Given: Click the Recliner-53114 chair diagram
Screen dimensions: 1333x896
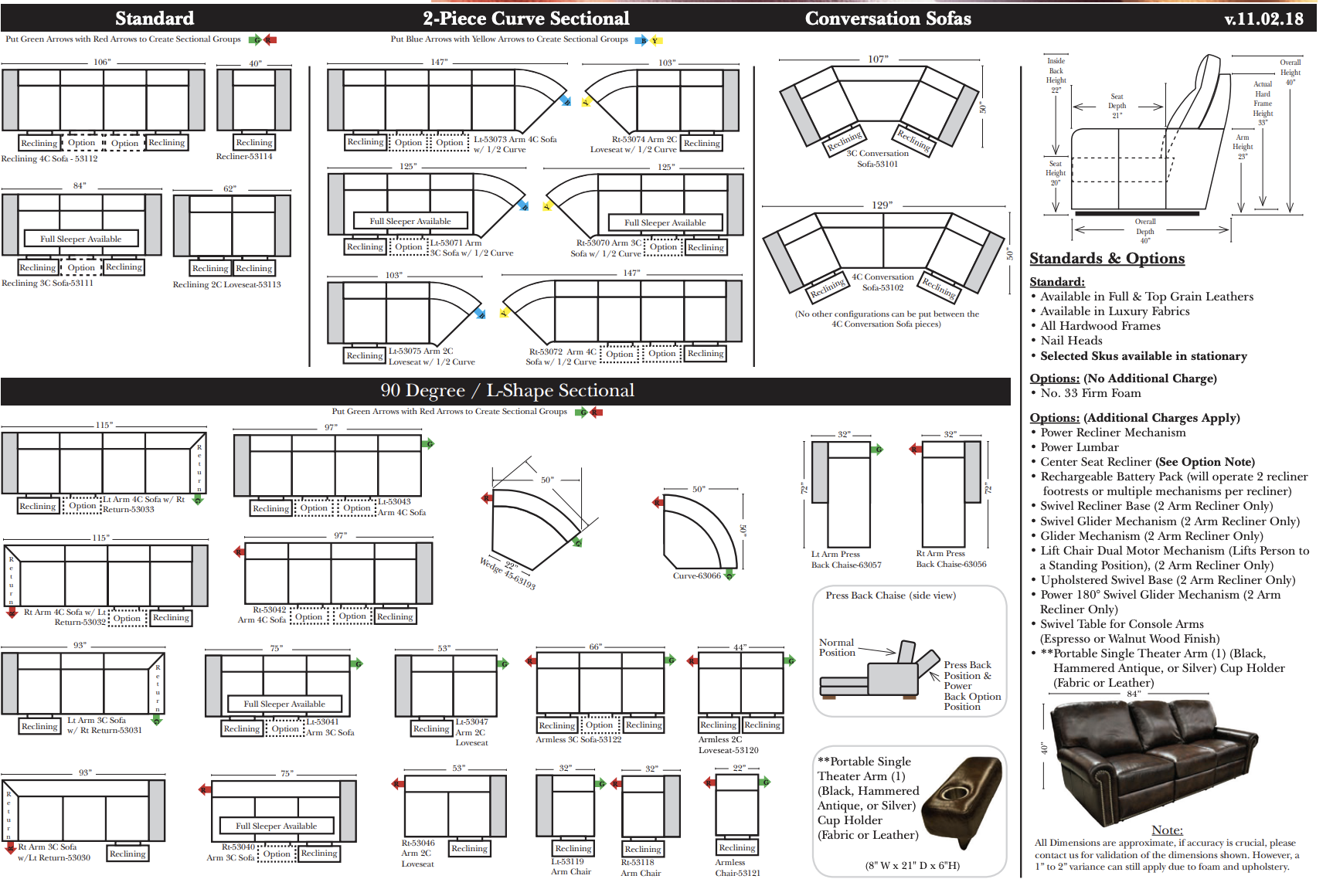Looking at the screenshot, I should pyautogui.click(x=254, y=100).
